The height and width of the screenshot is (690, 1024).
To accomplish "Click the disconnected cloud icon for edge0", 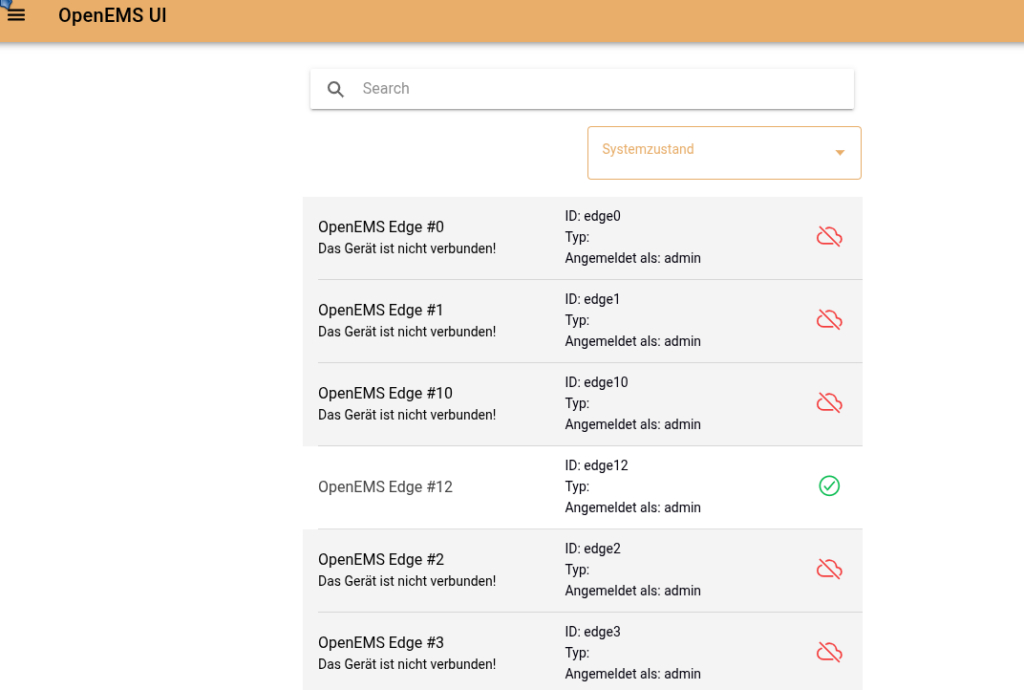I will 829,237.
